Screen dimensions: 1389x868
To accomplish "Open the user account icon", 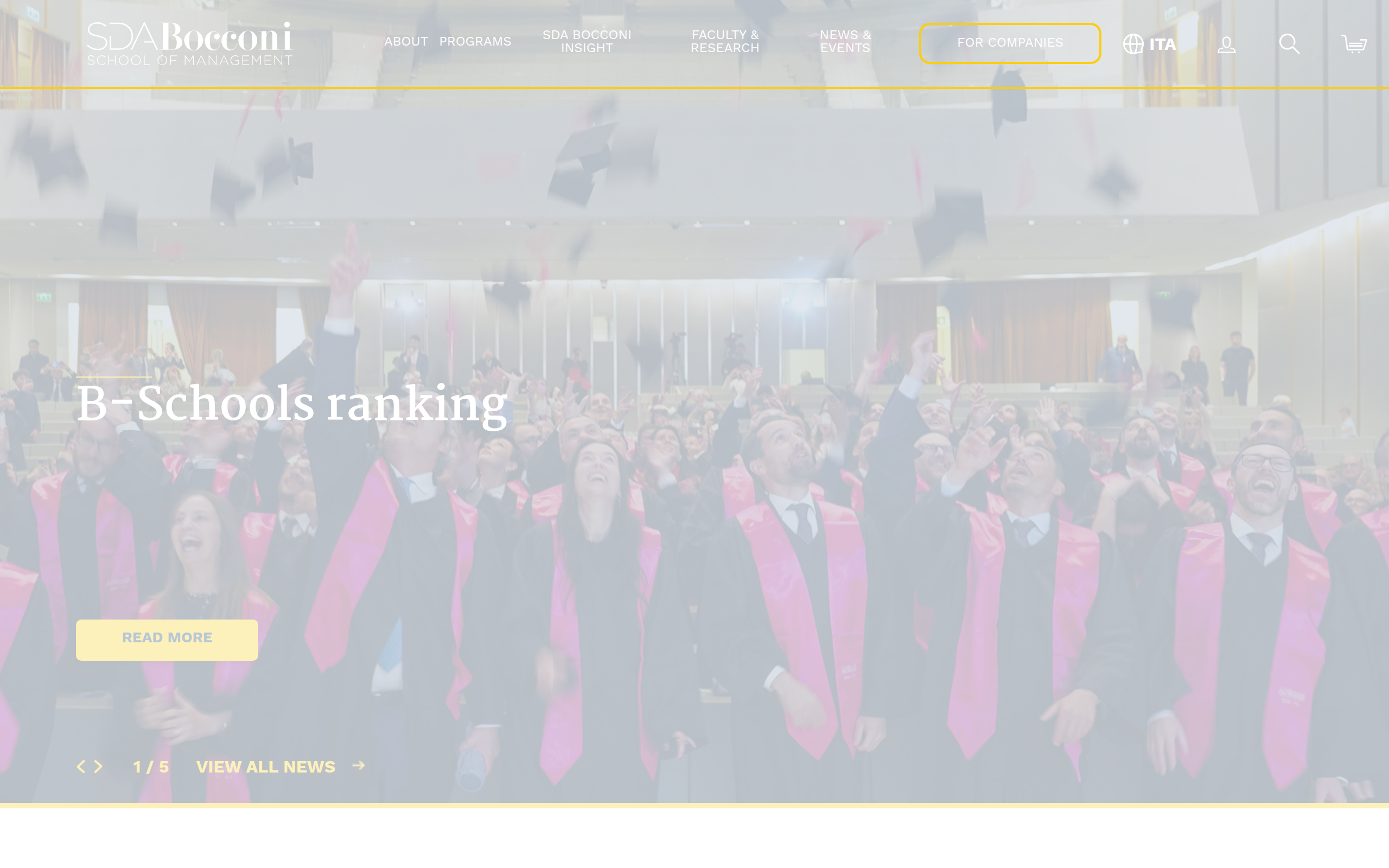I will [x=1227, y=44].
